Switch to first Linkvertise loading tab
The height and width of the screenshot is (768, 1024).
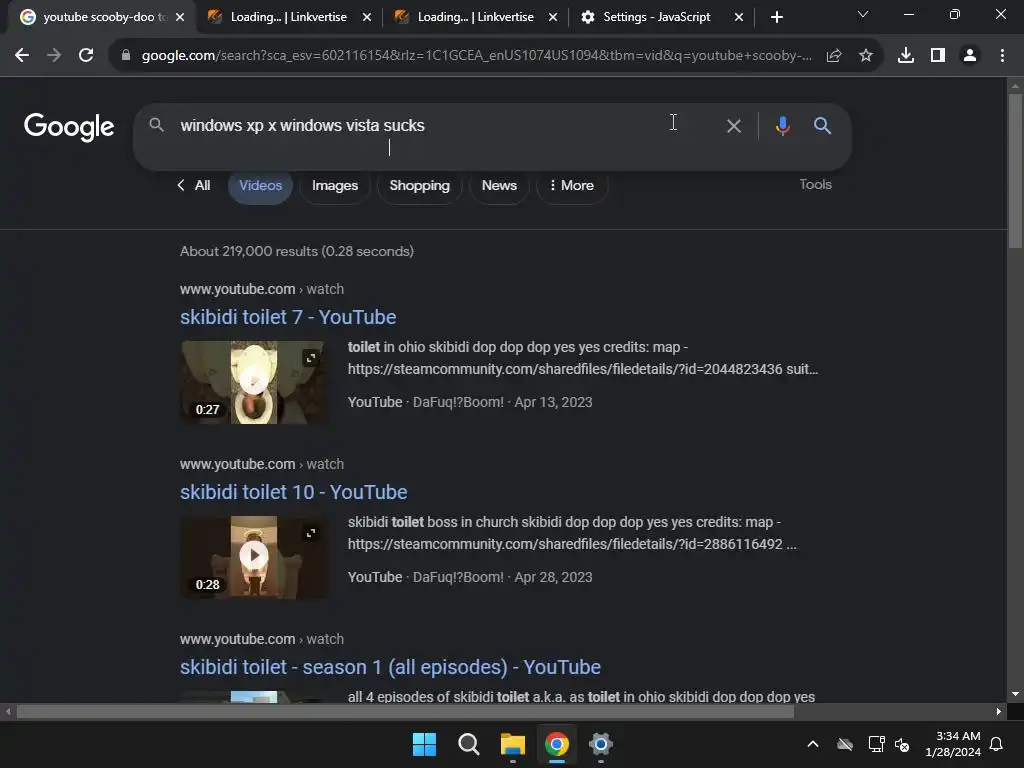tap(287, 17)
